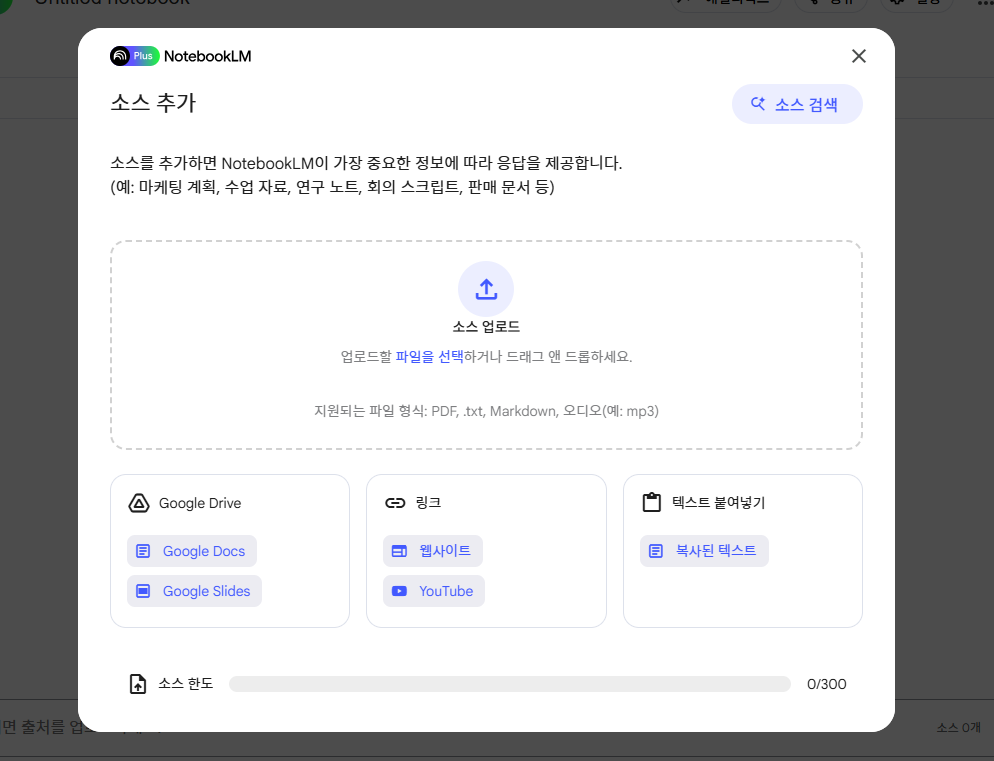Click the 소스 추가 heading
This screenshot has height=761, width=994.
coord(153,102)
